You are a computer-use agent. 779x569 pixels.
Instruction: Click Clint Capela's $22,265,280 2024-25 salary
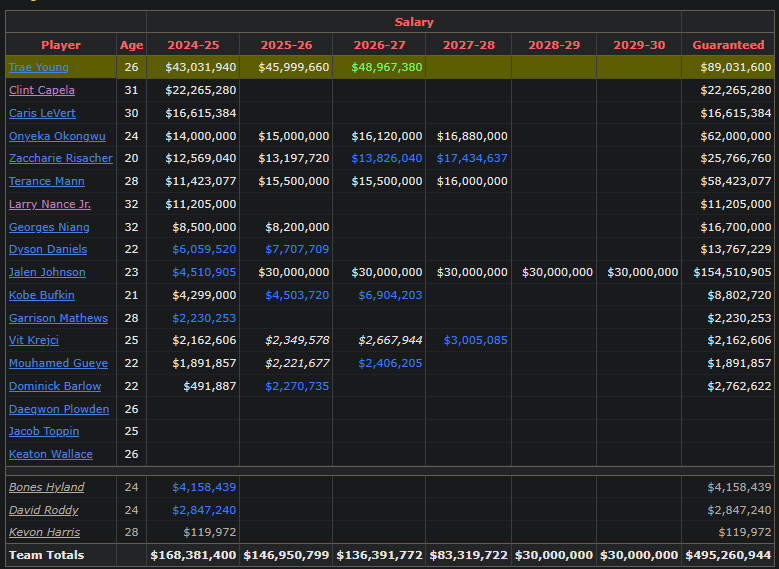(x=201, y=90)
